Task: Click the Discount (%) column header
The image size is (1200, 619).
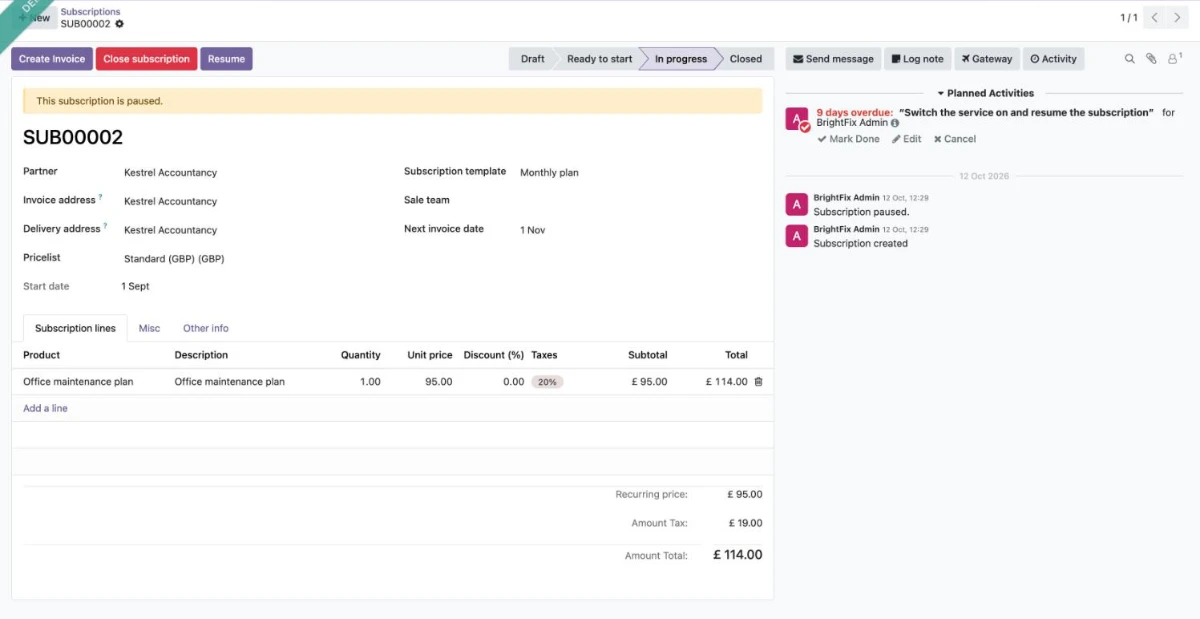Action: coord(494,355)
